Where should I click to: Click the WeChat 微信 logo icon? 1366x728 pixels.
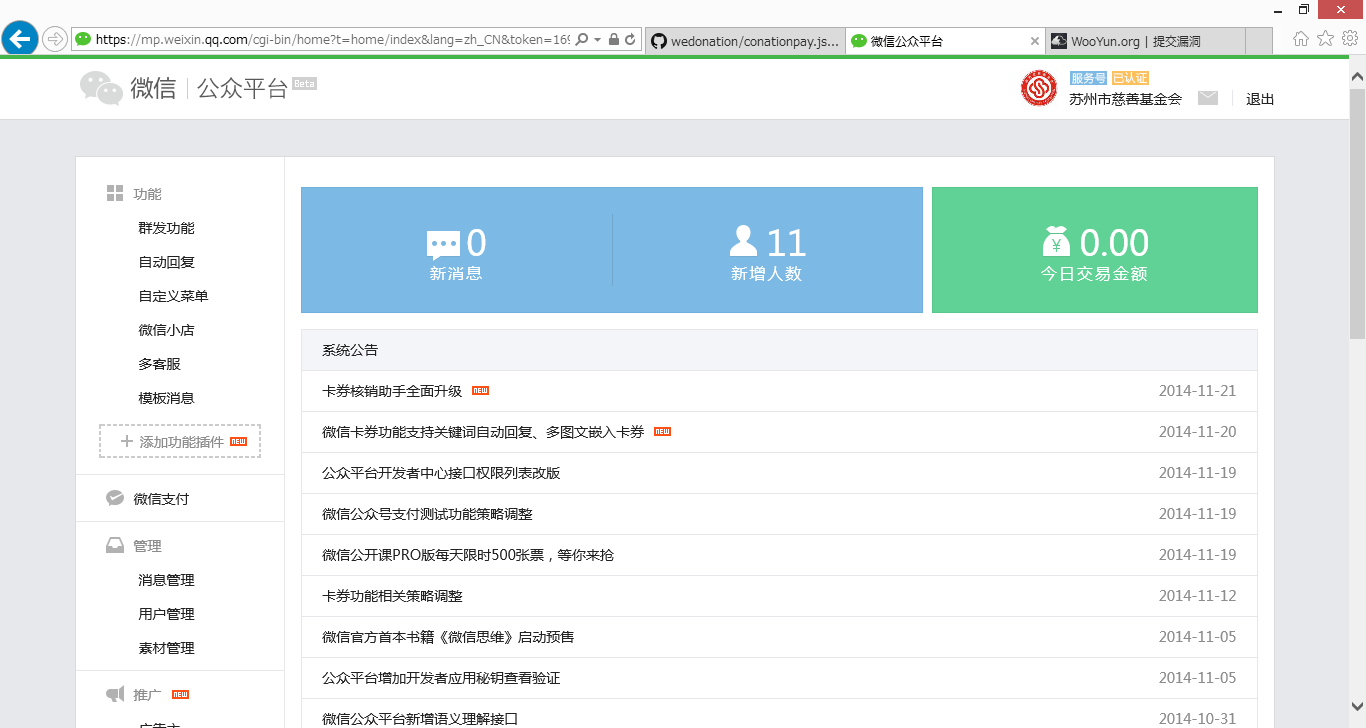(x=102, y=88)
